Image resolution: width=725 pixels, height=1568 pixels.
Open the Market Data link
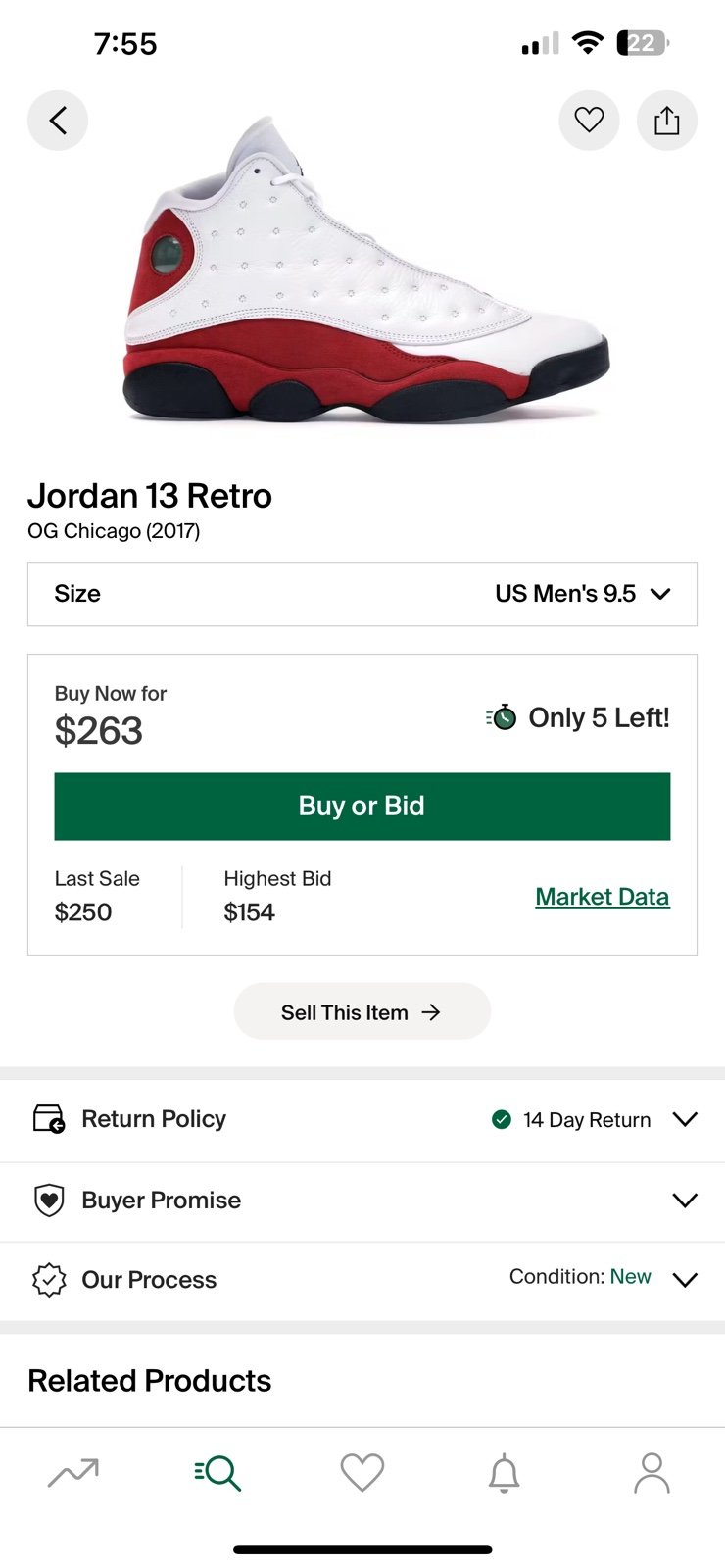tap(603, 897)
